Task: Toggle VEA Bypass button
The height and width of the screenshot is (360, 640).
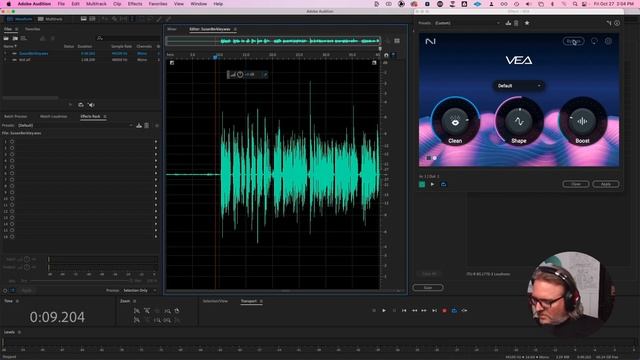Action: pos(573,41)
